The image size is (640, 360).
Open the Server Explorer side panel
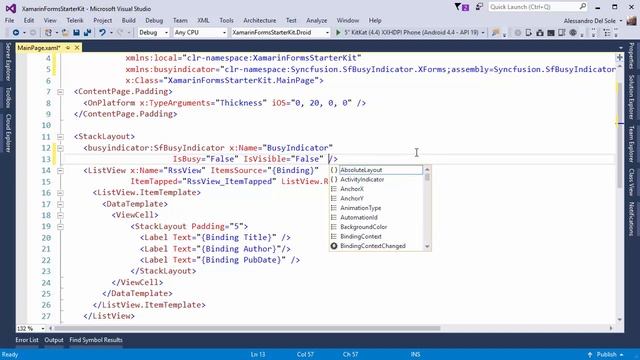[8, 61]
